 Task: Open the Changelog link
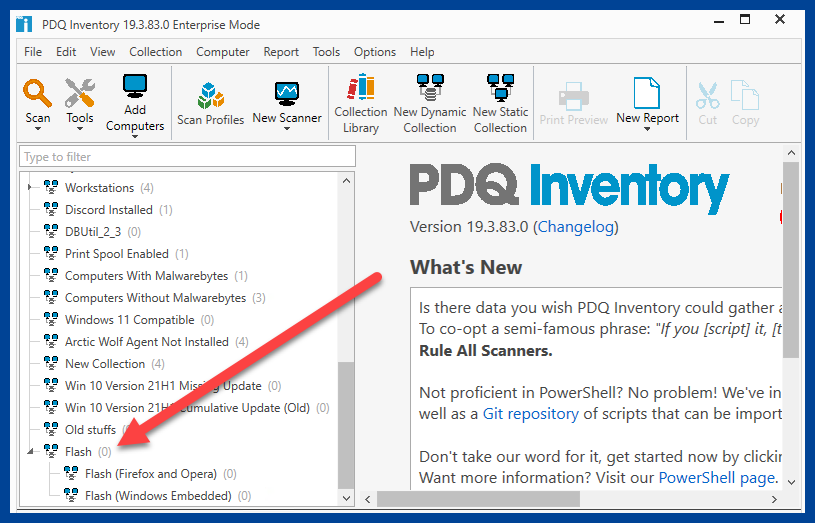[575, 227]
